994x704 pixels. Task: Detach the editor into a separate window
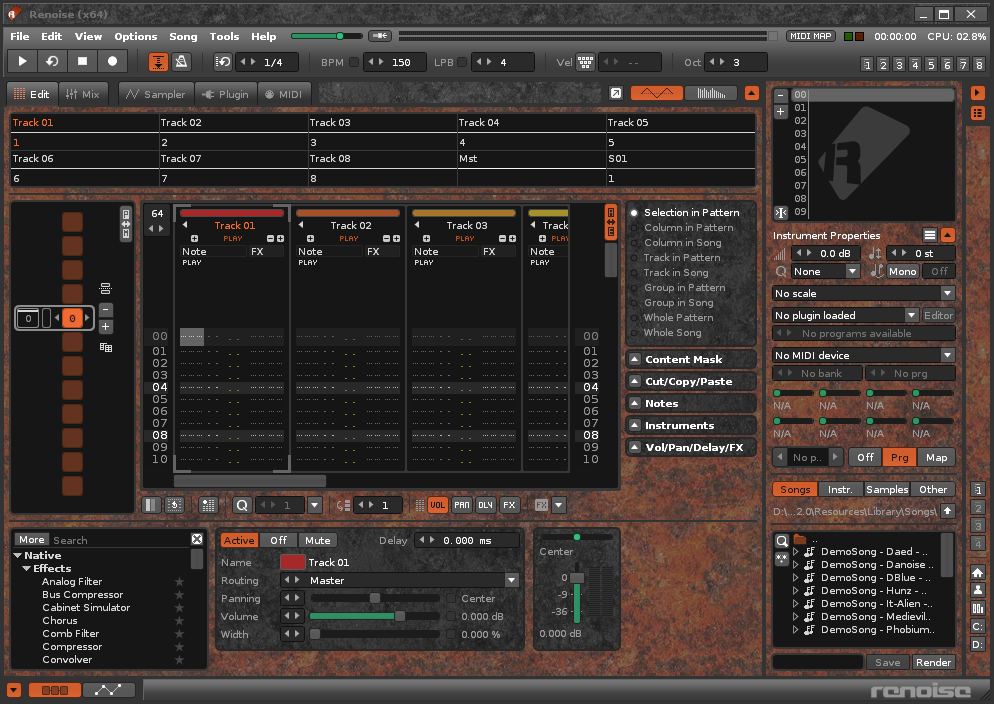[616, 94]
